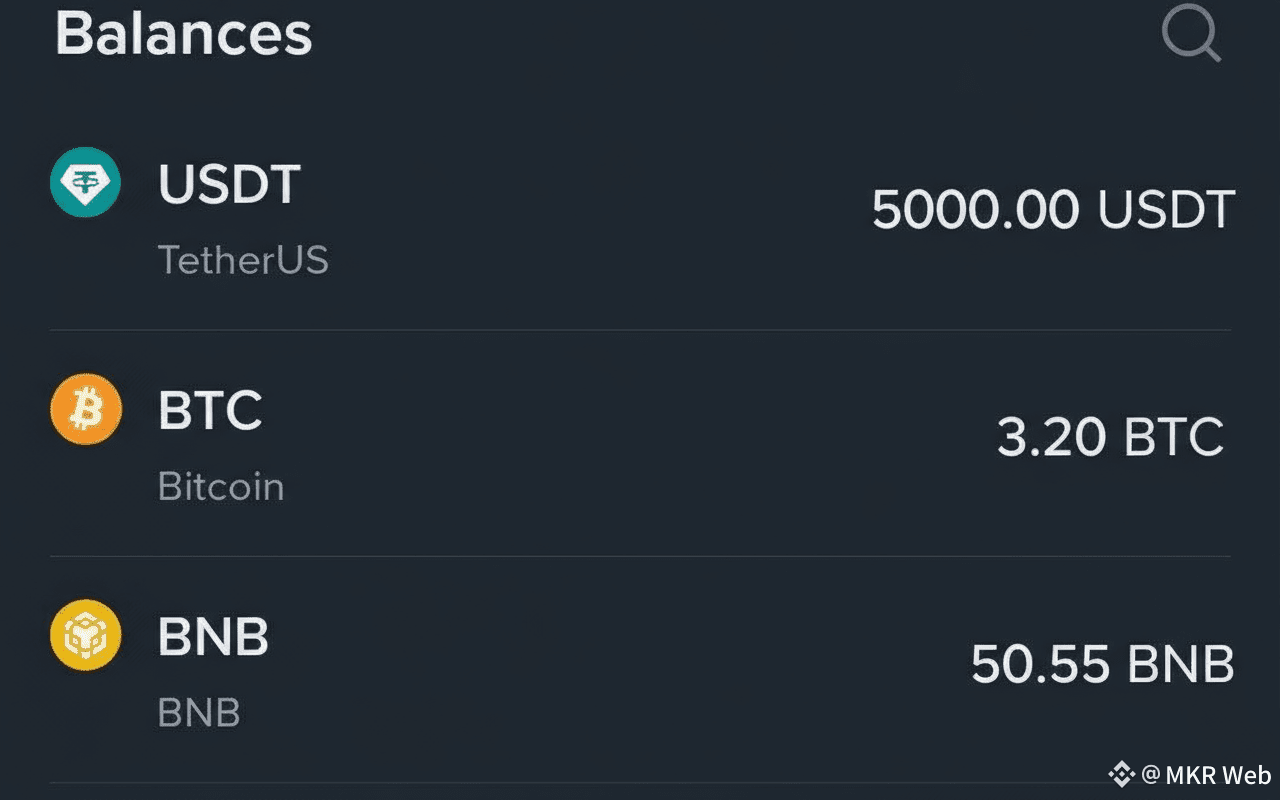Click the Binance logo in the watermark

pos(1121,774)
